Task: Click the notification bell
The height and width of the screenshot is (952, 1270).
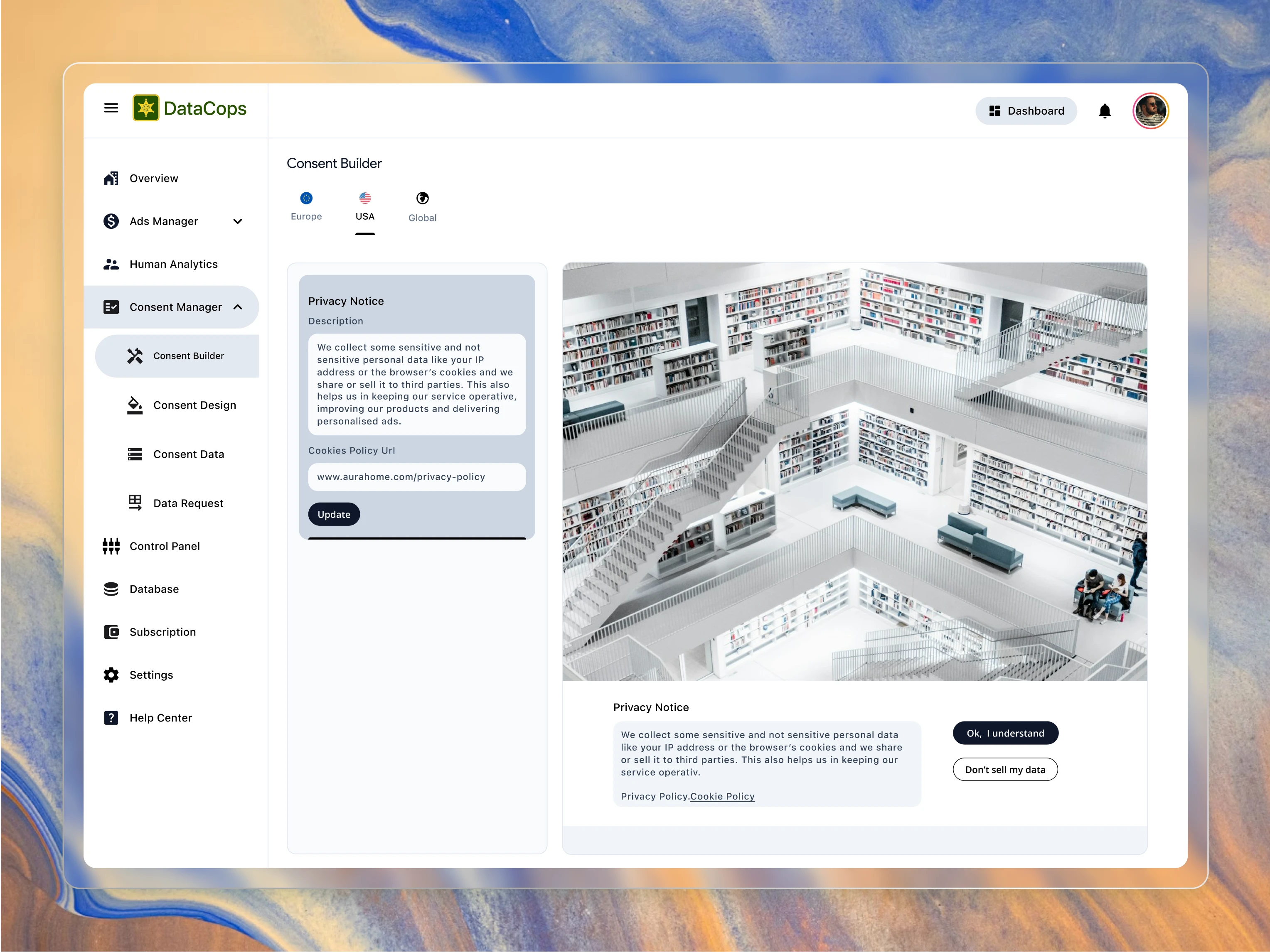Action: [x=1104, y=111]
